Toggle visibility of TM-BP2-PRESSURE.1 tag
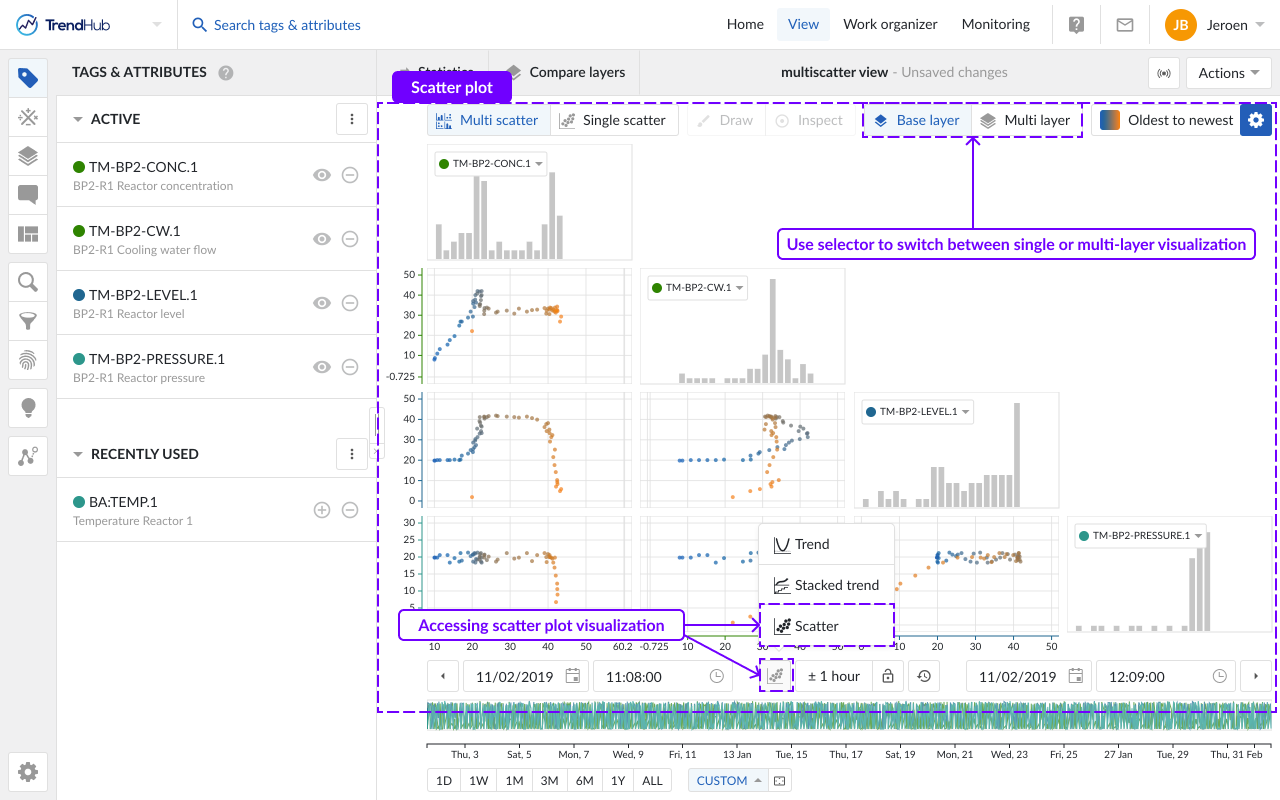 pyautogui.click(x=321, y=367)
